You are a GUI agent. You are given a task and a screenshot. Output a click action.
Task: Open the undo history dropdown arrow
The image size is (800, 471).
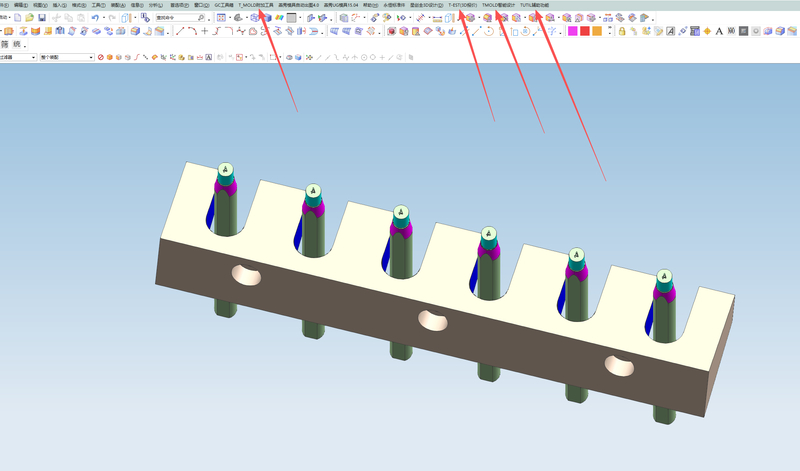[104, 18]
